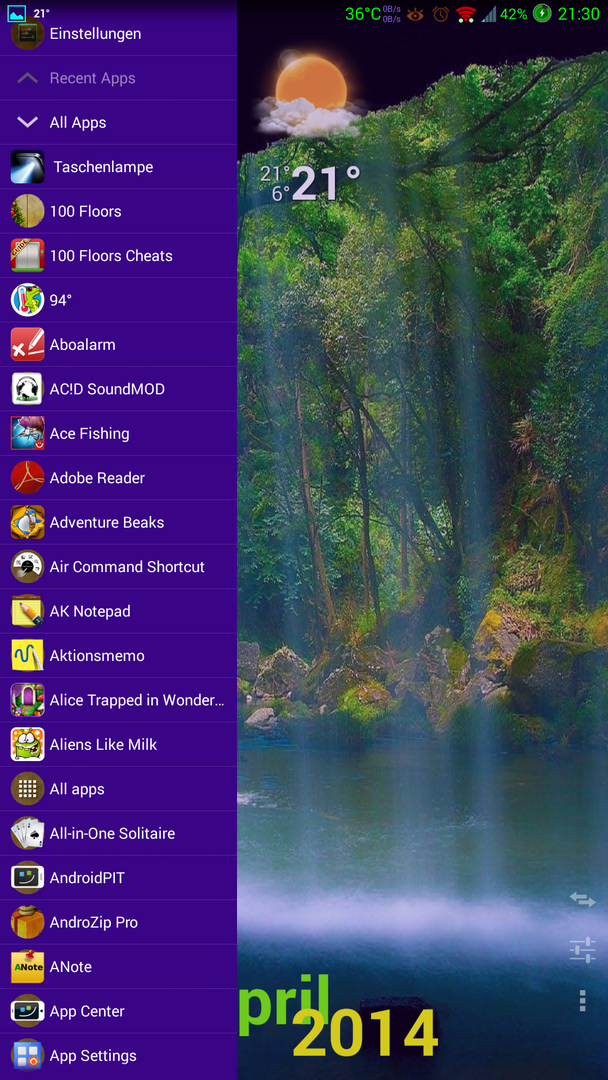Launch the AC!D SoundMOD headphones icon
Viewport: 608px width, 1080px height.
(x=28, y=388)
